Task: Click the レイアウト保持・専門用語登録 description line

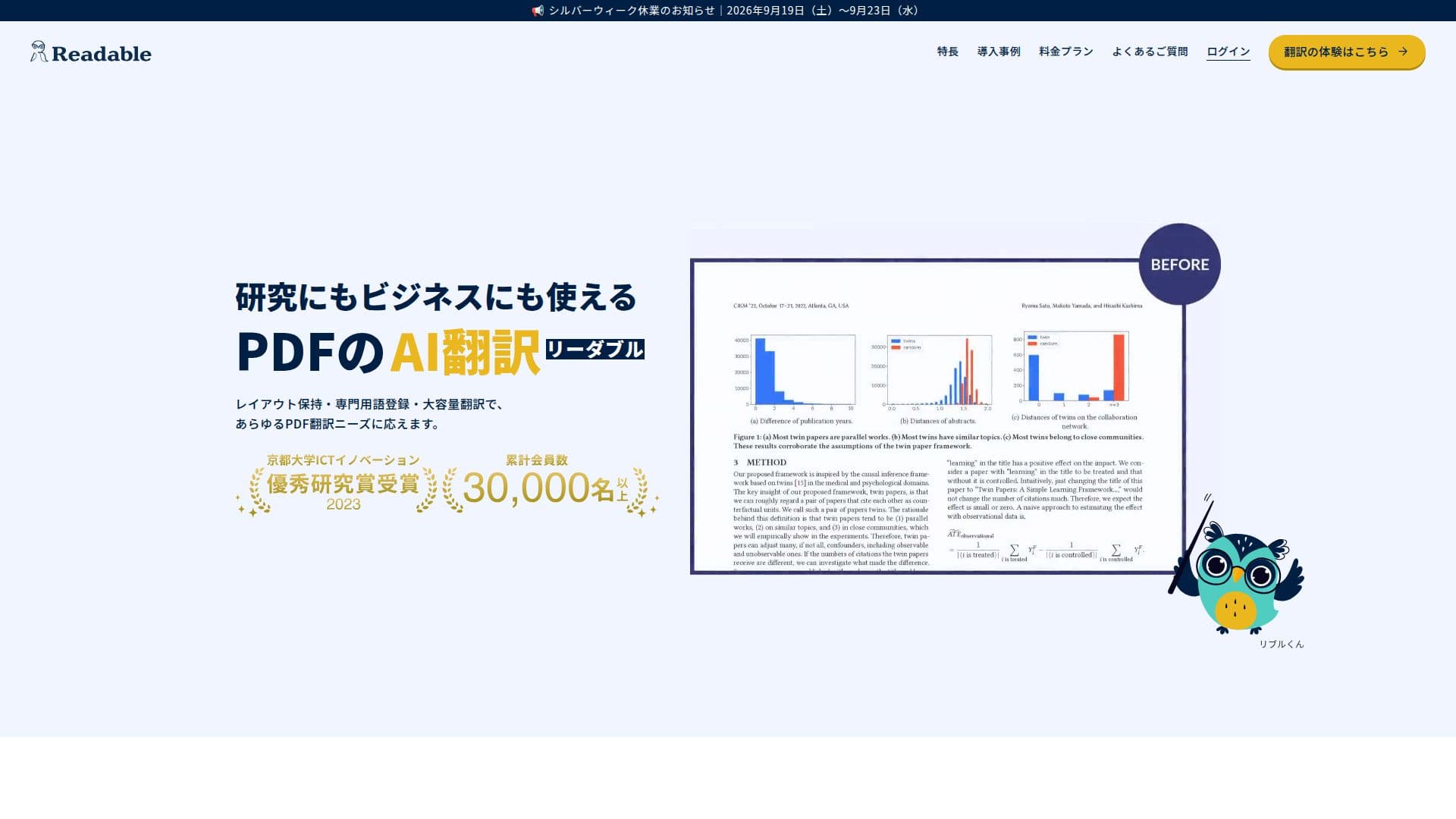Action: pyautogui.click(x=369, y=404)
